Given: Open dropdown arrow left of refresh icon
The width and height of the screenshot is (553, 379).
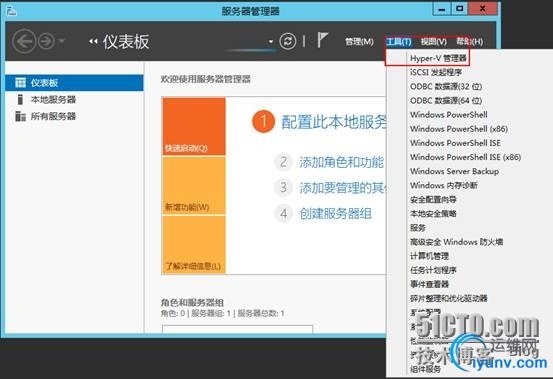Looking at the screenshot, I should 271,42.
